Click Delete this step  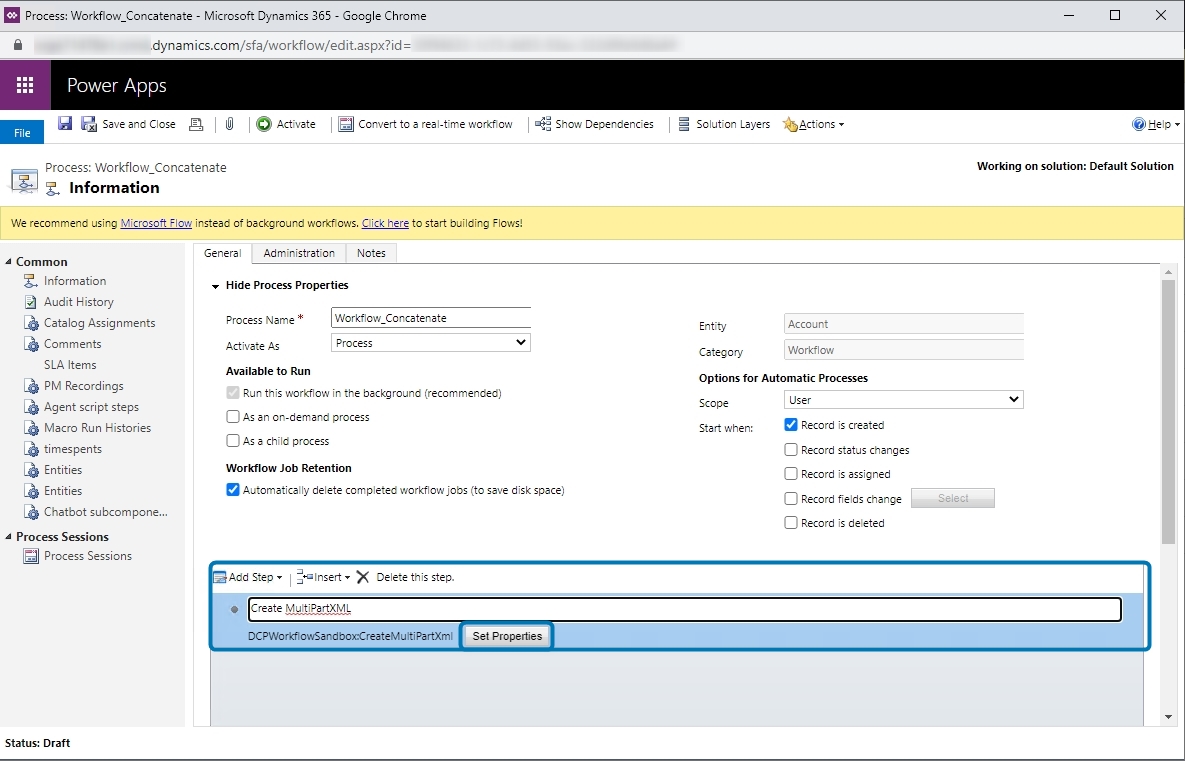click(x=405, y=577)
